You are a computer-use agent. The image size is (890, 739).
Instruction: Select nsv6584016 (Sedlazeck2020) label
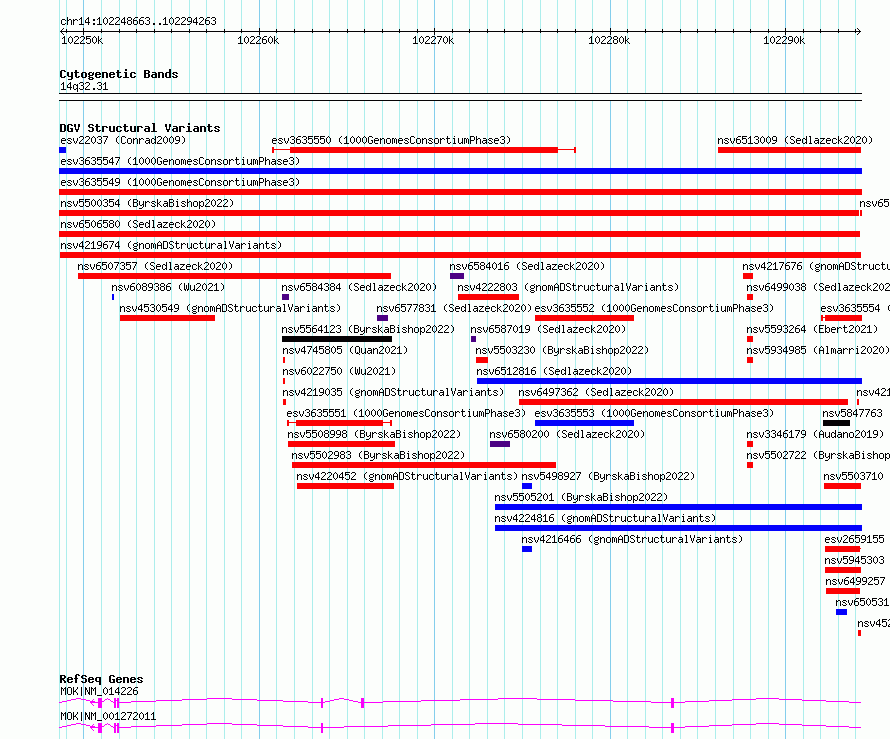coord(527,266)
